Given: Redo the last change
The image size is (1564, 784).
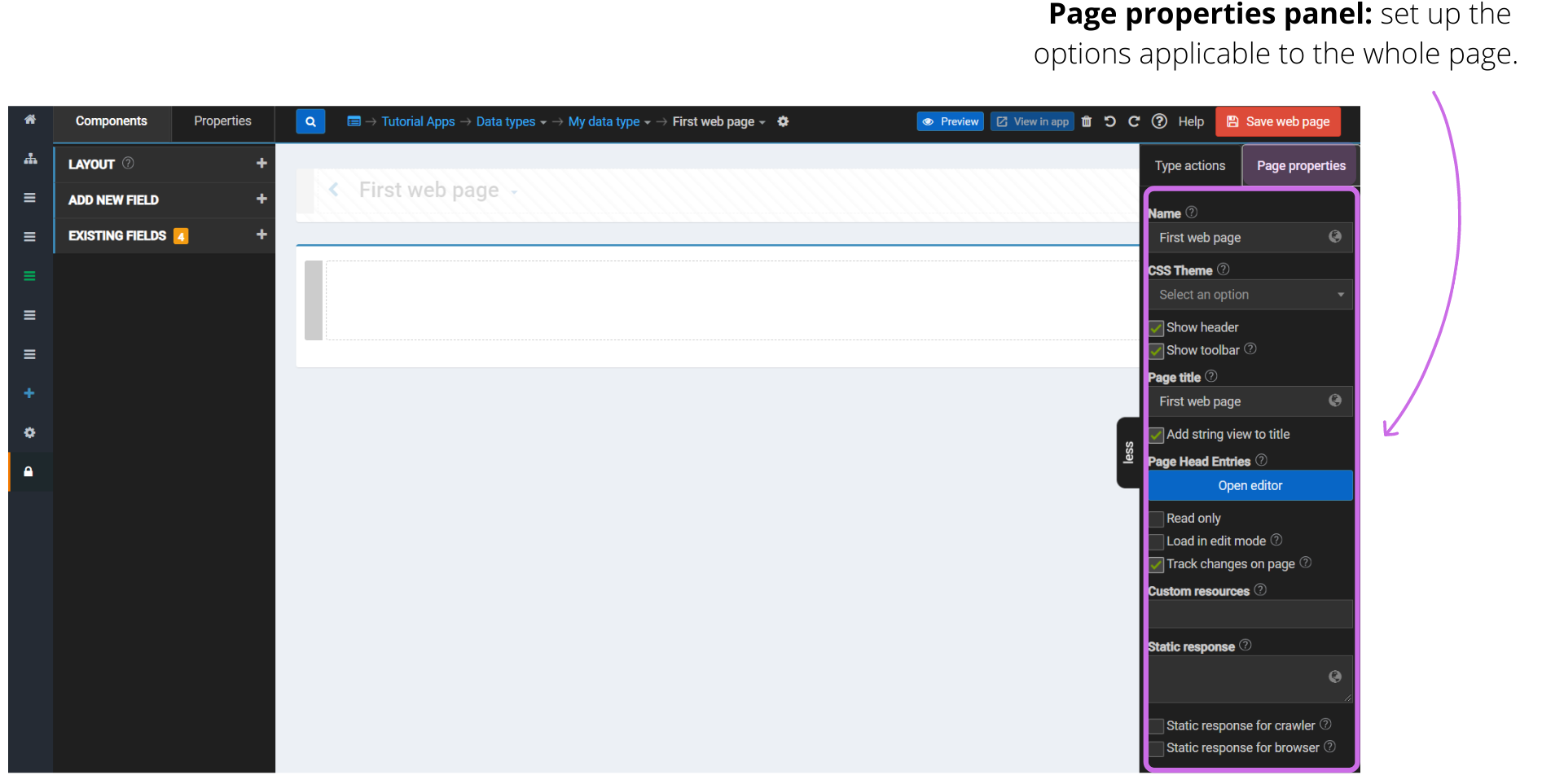Looking at the screenshot, I should pyautogui.click(x=1133, y=121).
